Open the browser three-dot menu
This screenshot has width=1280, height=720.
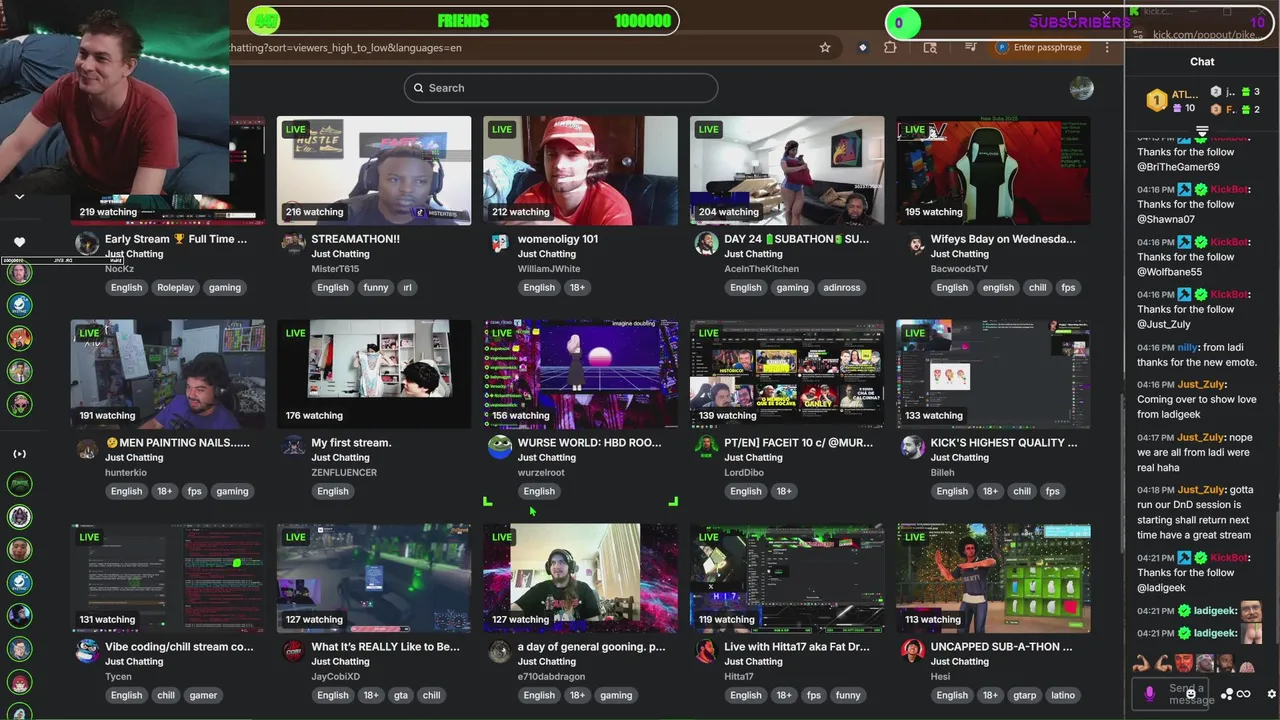coord(1107,47)
